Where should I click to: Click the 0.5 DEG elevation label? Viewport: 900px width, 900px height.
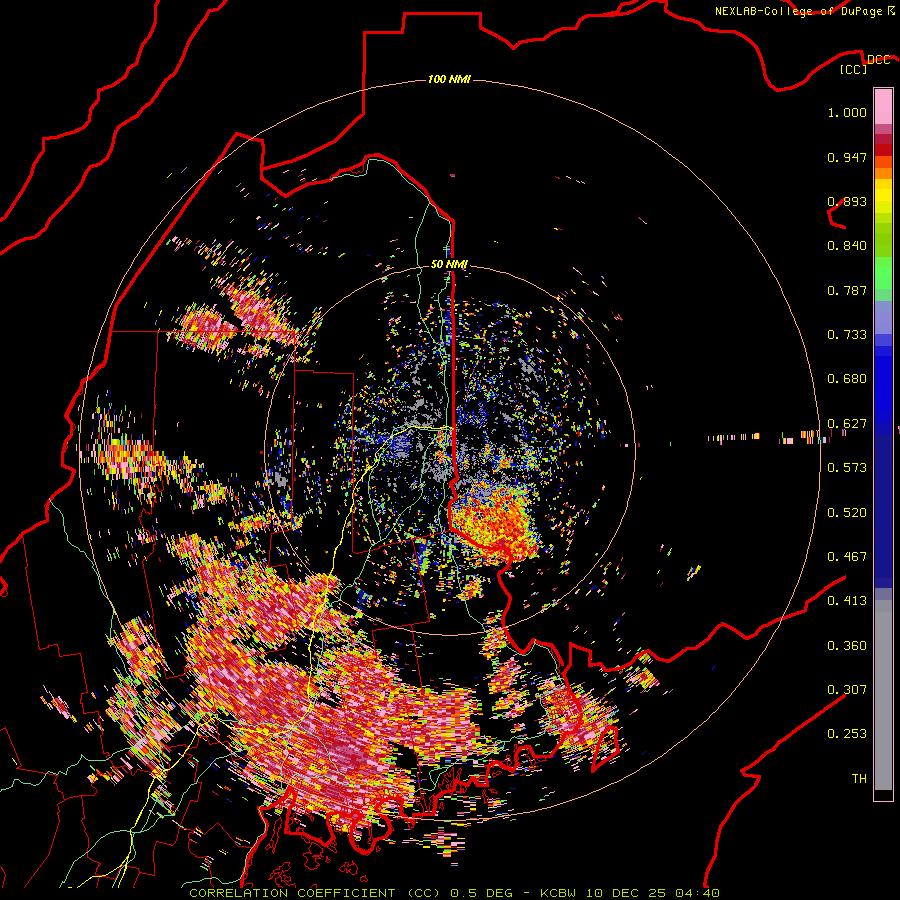click(483, 893)
